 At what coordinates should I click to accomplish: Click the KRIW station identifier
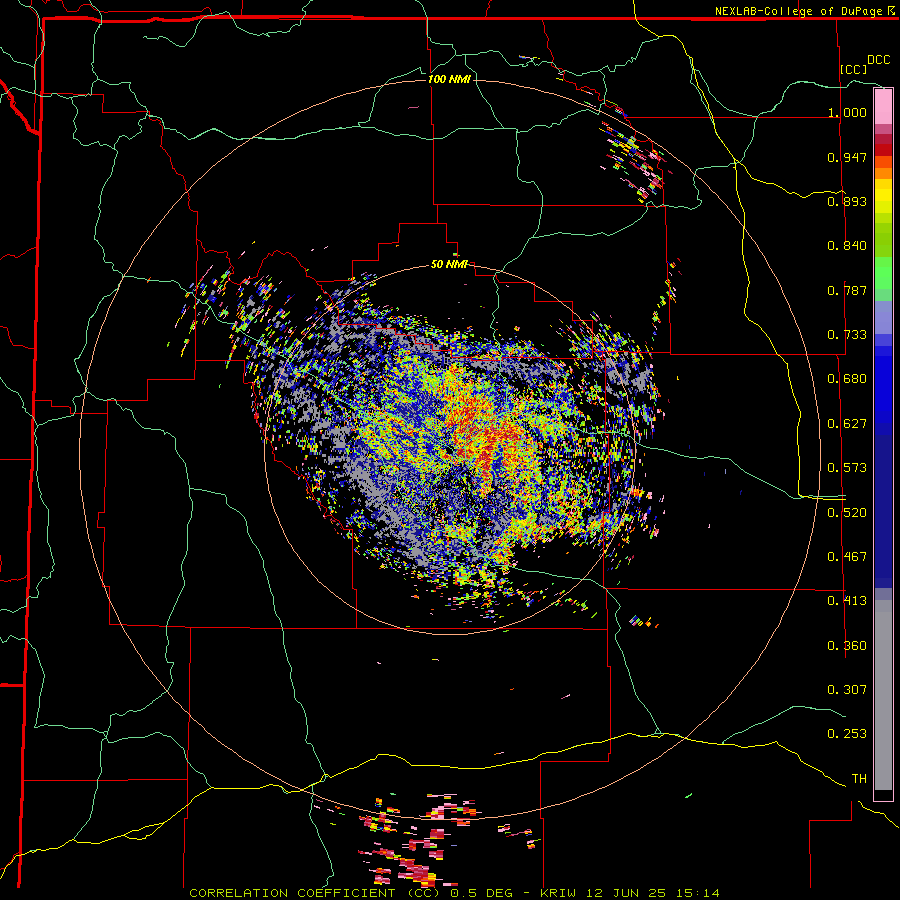point(558,893)
